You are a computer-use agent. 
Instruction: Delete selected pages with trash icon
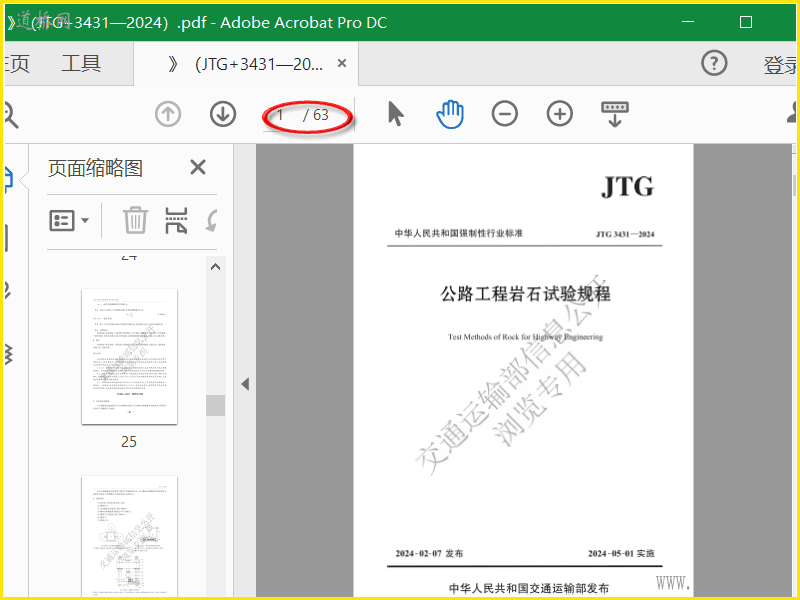(135, 220)
